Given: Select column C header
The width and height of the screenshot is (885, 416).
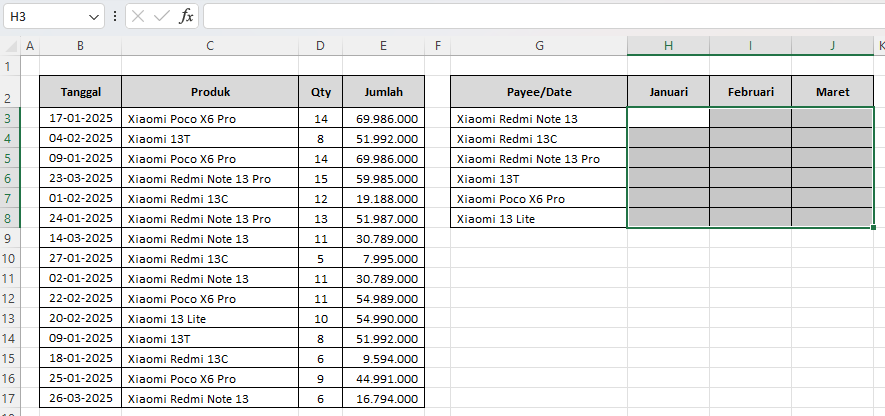Looking at the screenshot, I should tap(210, 46).
